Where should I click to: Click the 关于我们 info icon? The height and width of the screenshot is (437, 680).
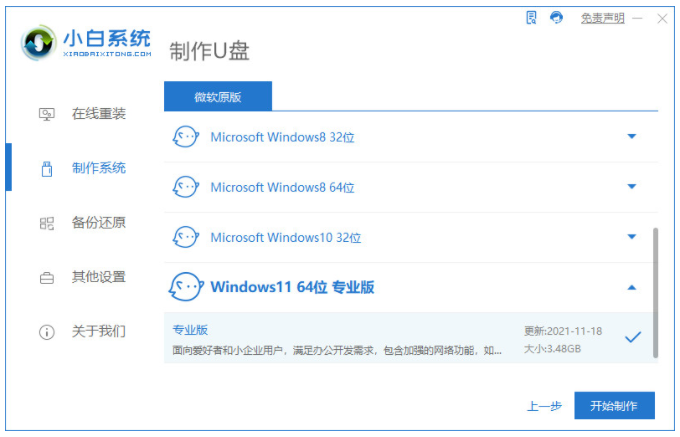pyautogui.click(x=46, y=332)
